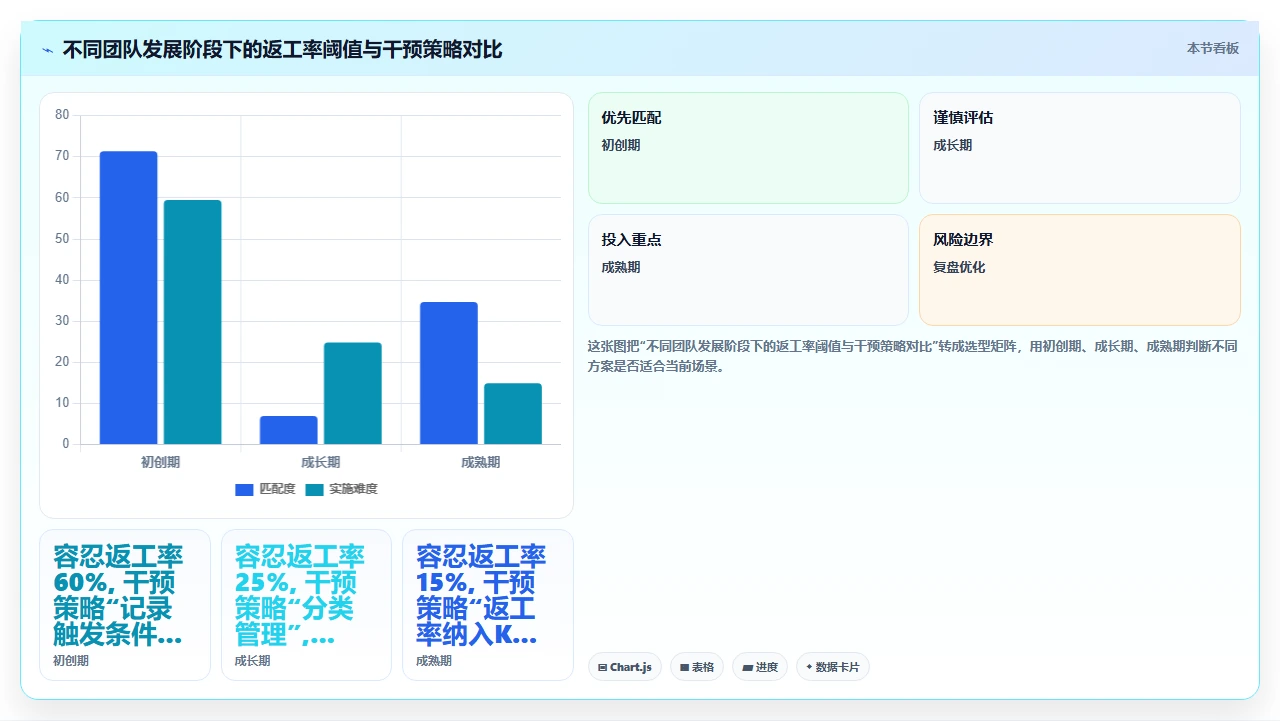The width and height of the screenshot is (1280, 721).
Task: Click the description paragraph starting 这张图把
Action: [x=913, y=356]
